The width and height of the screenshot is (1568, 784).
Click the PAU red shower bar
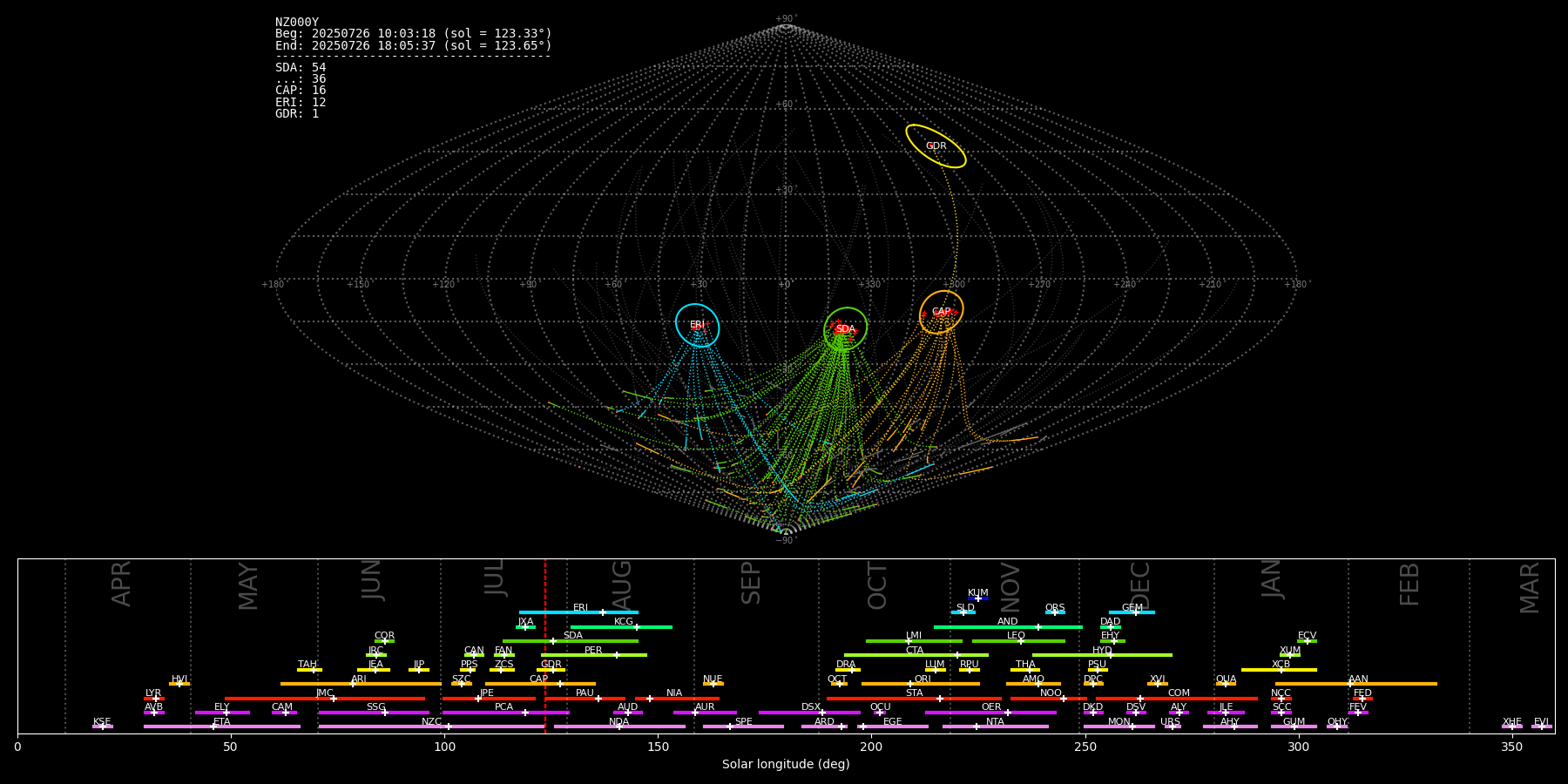[x=585, y=699]
